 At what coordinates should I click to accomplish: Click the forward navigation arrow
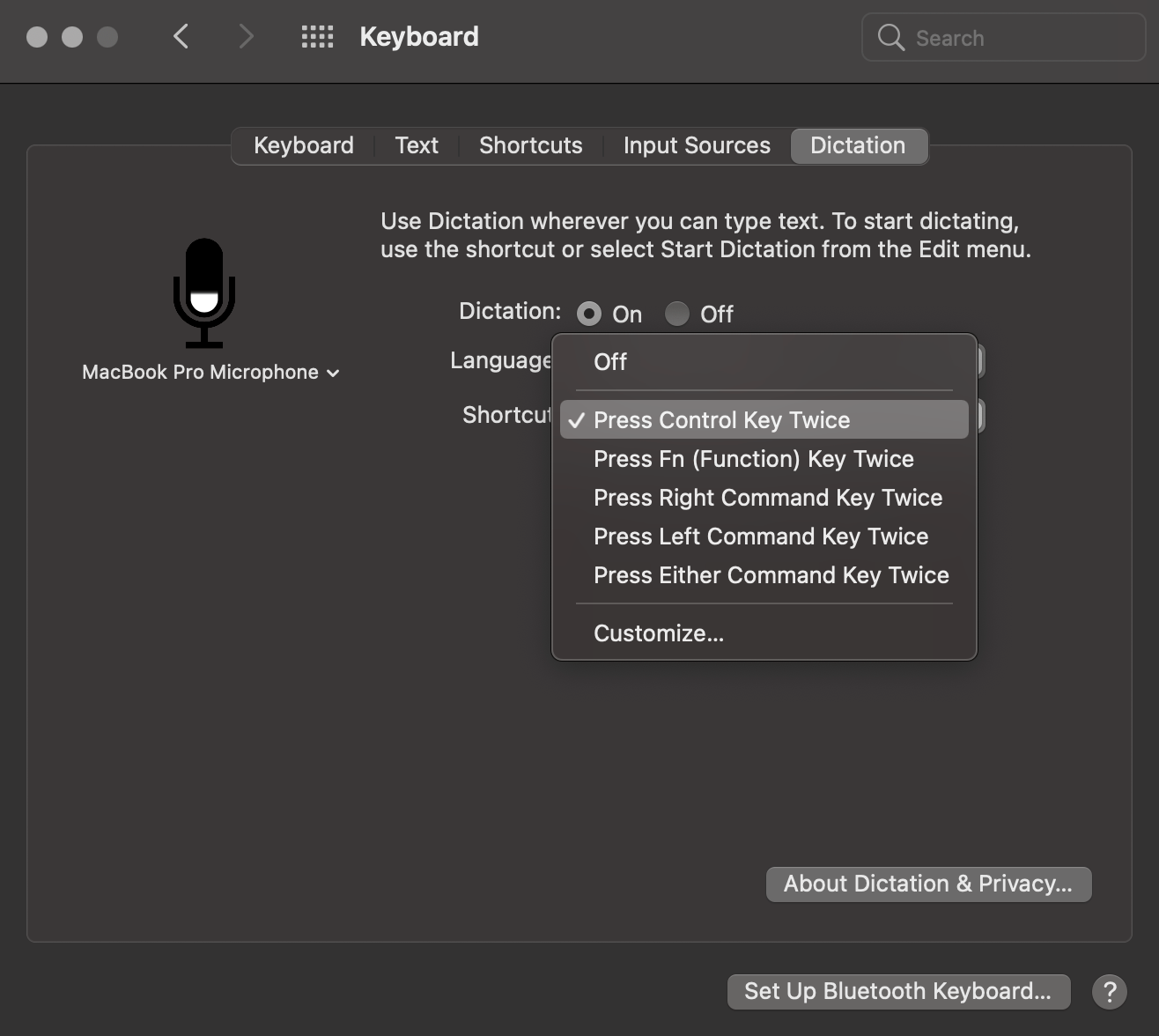click(246, 37)
